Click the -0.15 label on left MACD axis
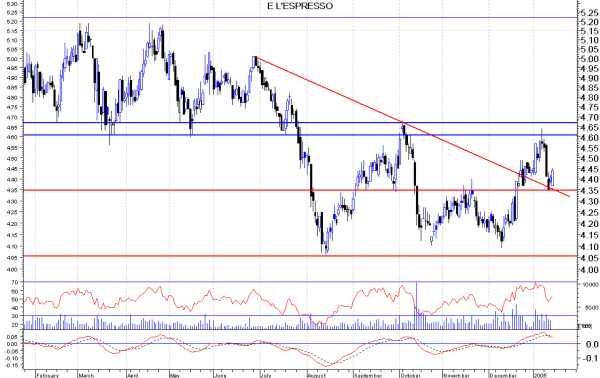Image resolution: width=600 pixels, height=378 pixels. [12, 365]
